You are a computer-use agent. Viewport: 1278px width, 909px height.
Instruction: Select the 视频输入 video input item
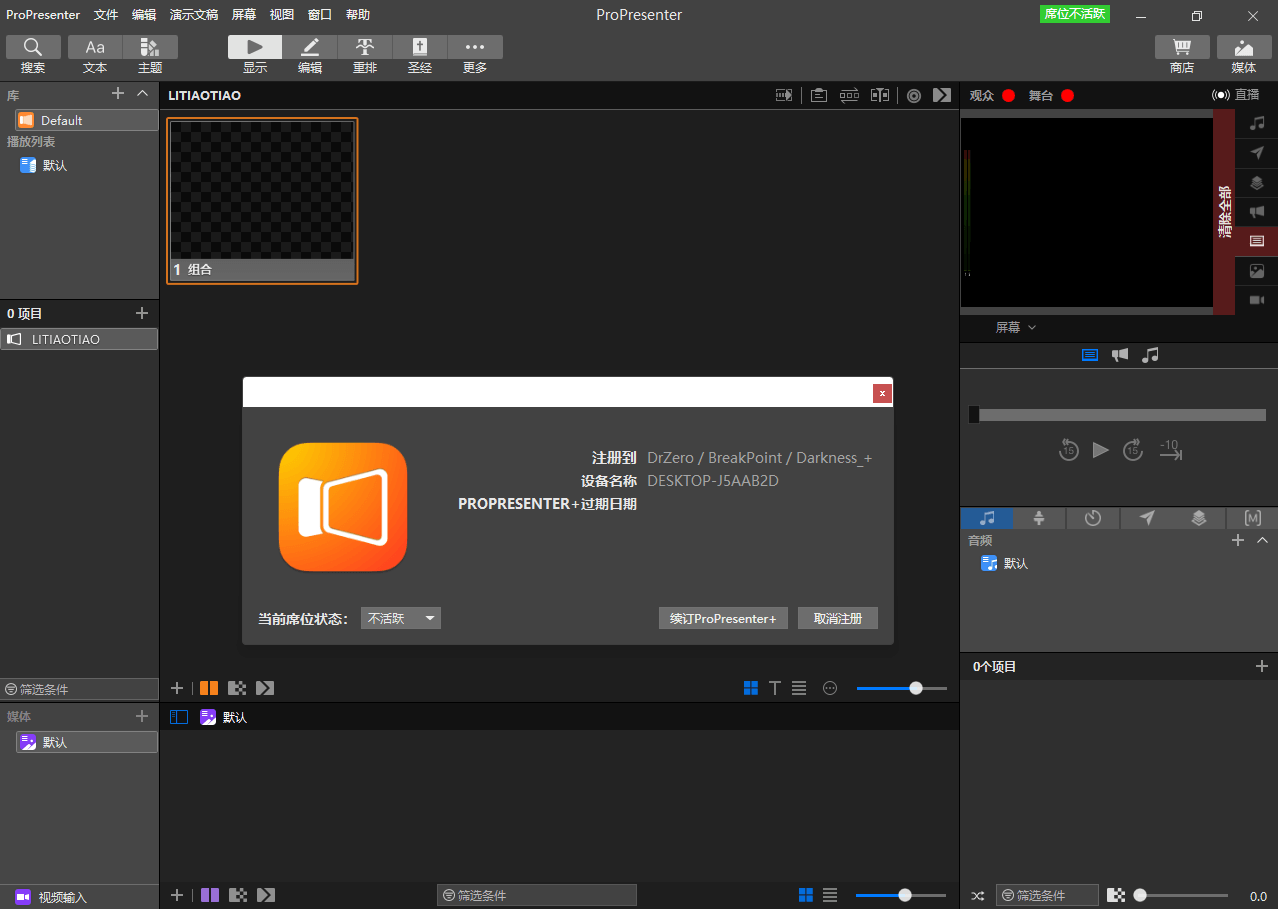(x=79, y=897)
